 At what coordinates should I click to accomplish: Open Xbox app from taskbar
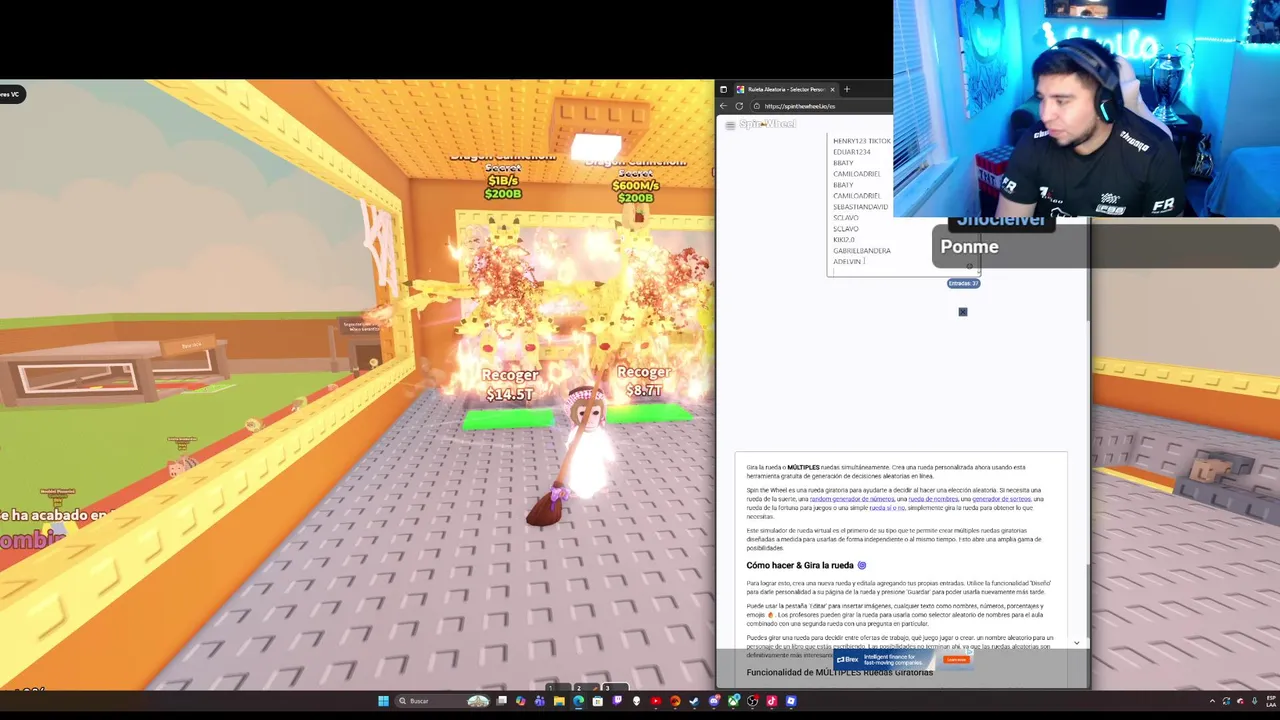[x=733, y=701]
